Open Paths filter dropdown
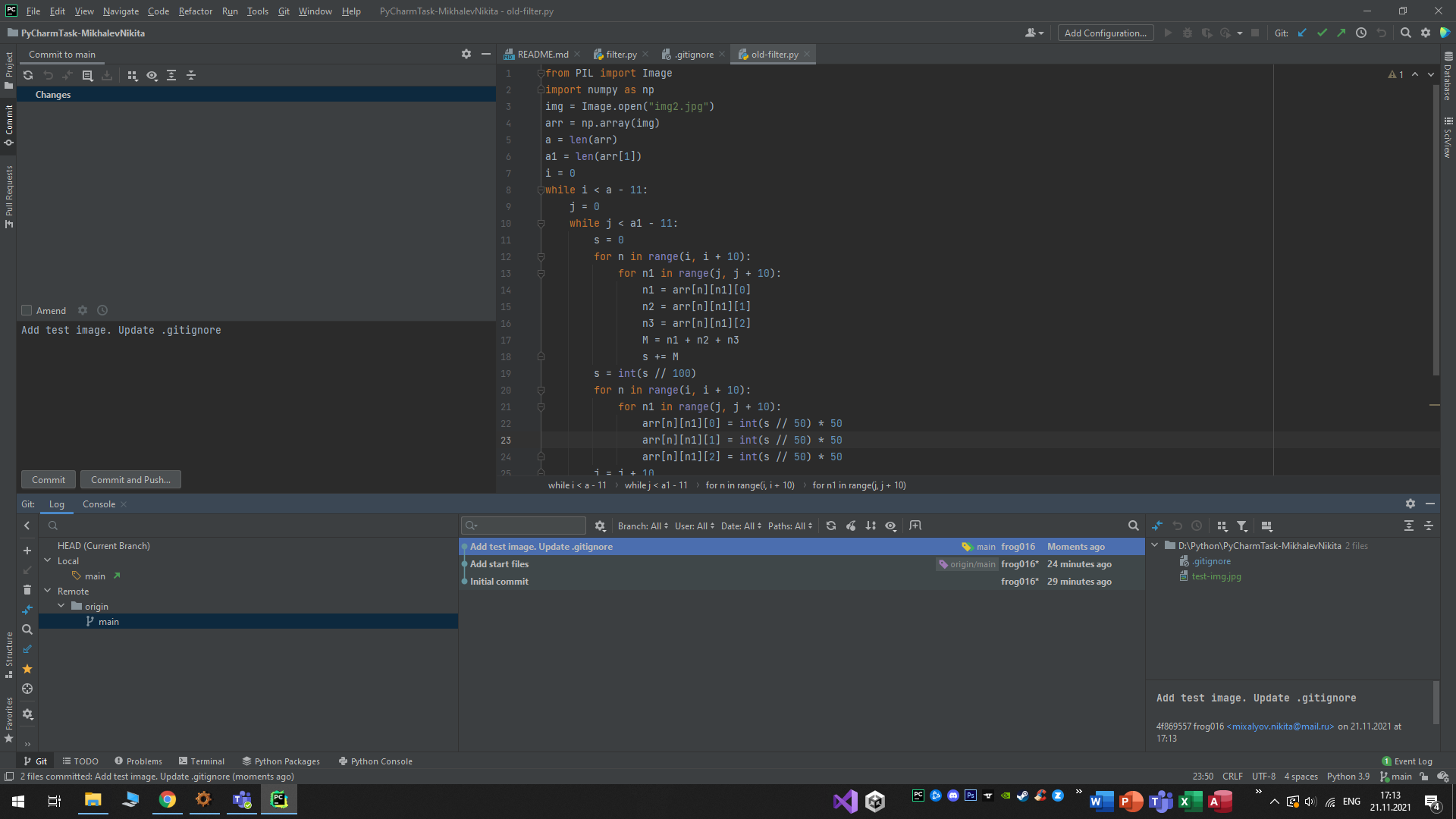1456x819 pixels. tap(789, 526)
